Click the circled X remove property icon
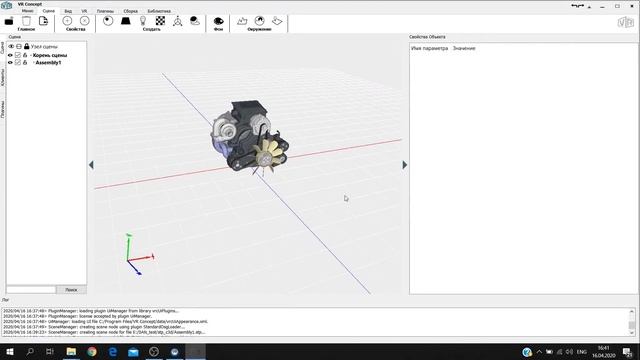The width and height of the screenshot is (640, 360). (84, 21)
